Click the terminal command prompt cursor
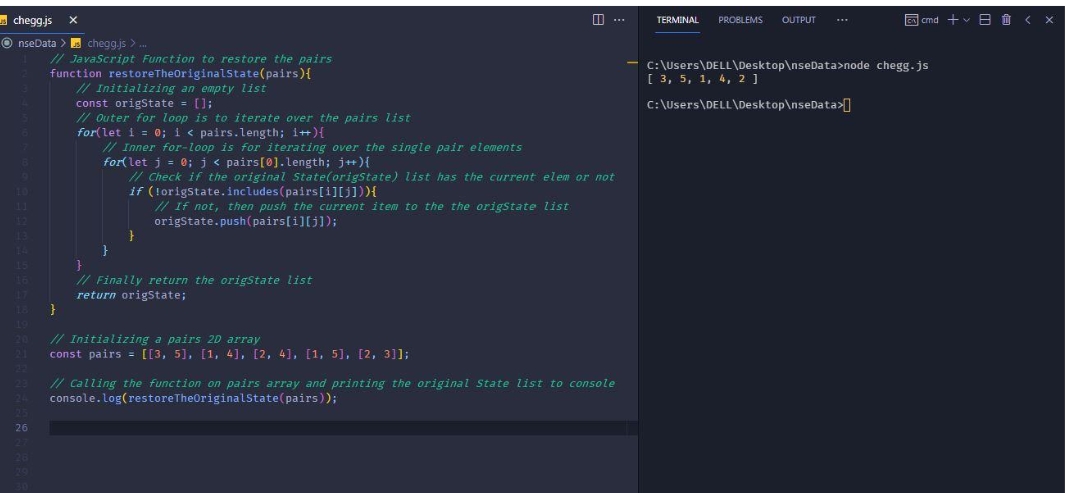The image size is (1070, 493). pyautogui.click(x=847, y=105)
